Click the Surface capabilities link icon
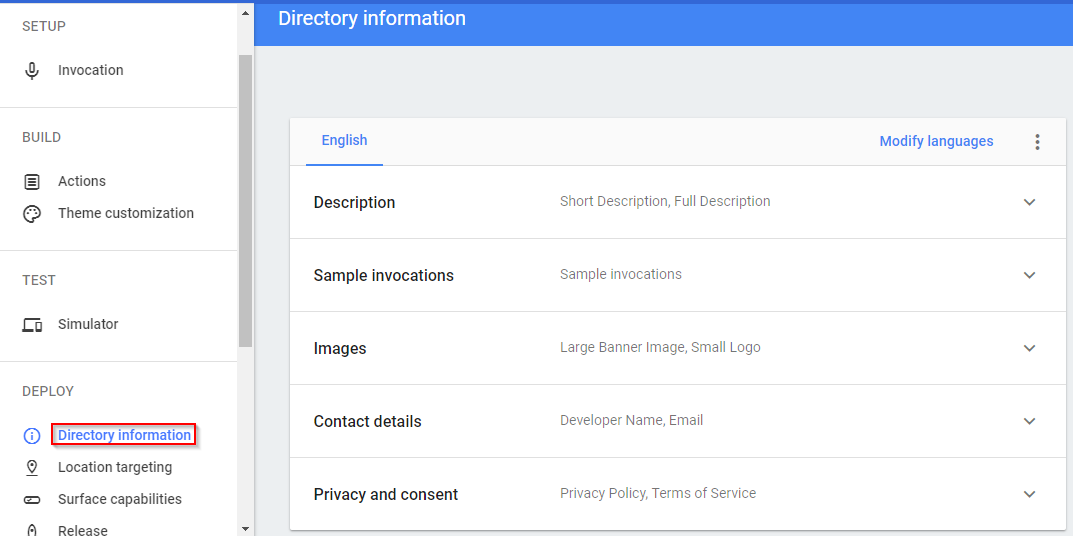This screenshot has height=536, width=1073. [32, 500]
